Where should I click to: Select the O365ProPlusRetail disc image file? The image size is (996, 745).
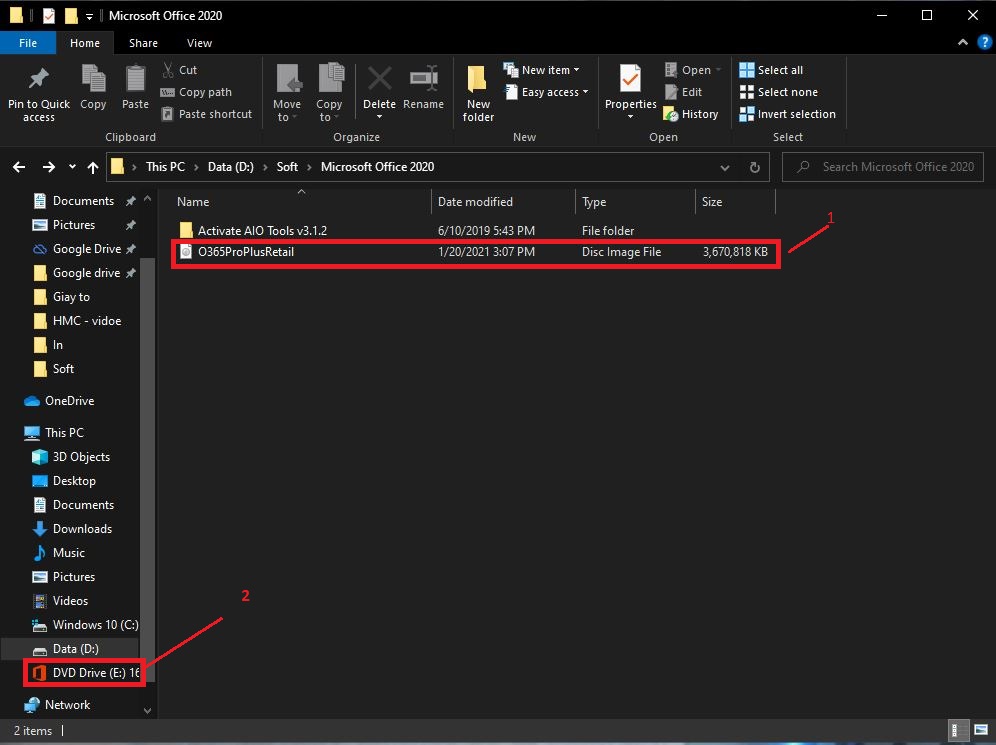click(246, 252)
